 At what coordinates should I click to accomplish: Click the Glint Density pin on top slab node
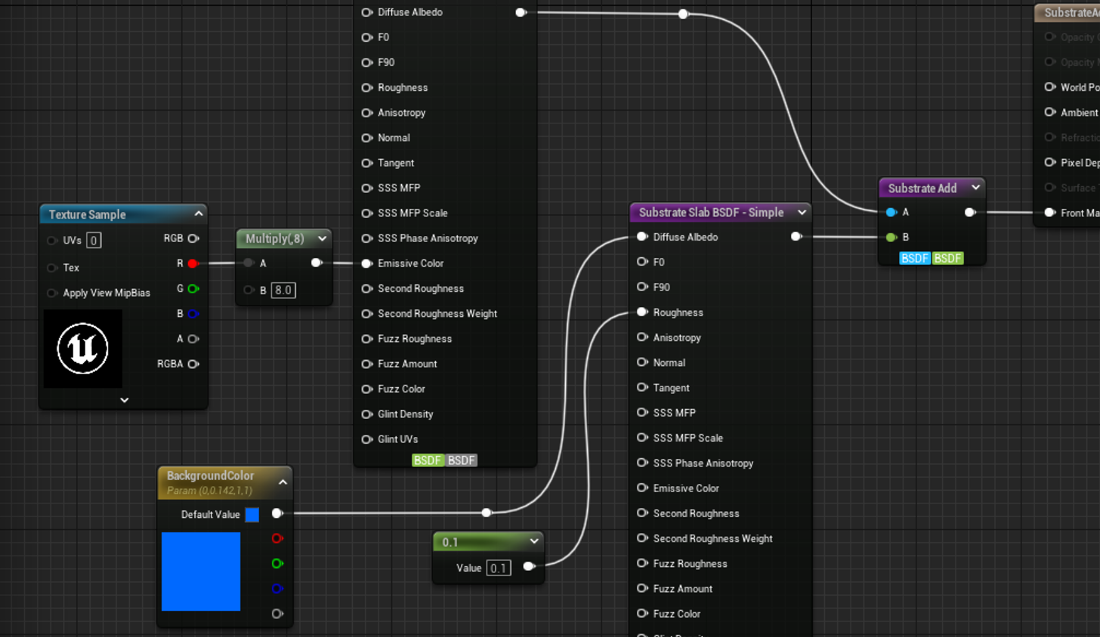366,415
